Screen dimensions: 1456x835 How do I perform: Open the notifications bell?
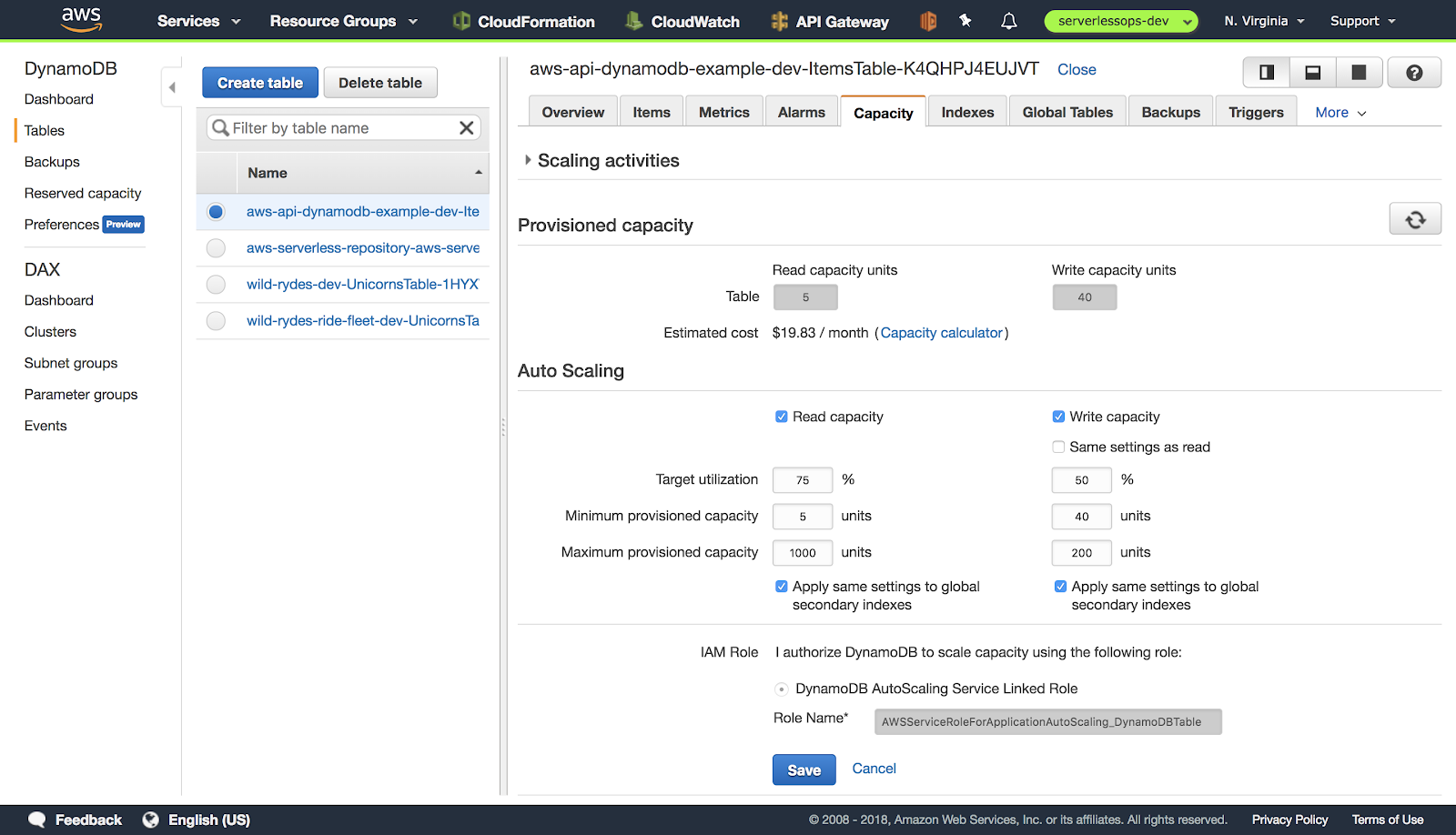(x=1009, y=21)
